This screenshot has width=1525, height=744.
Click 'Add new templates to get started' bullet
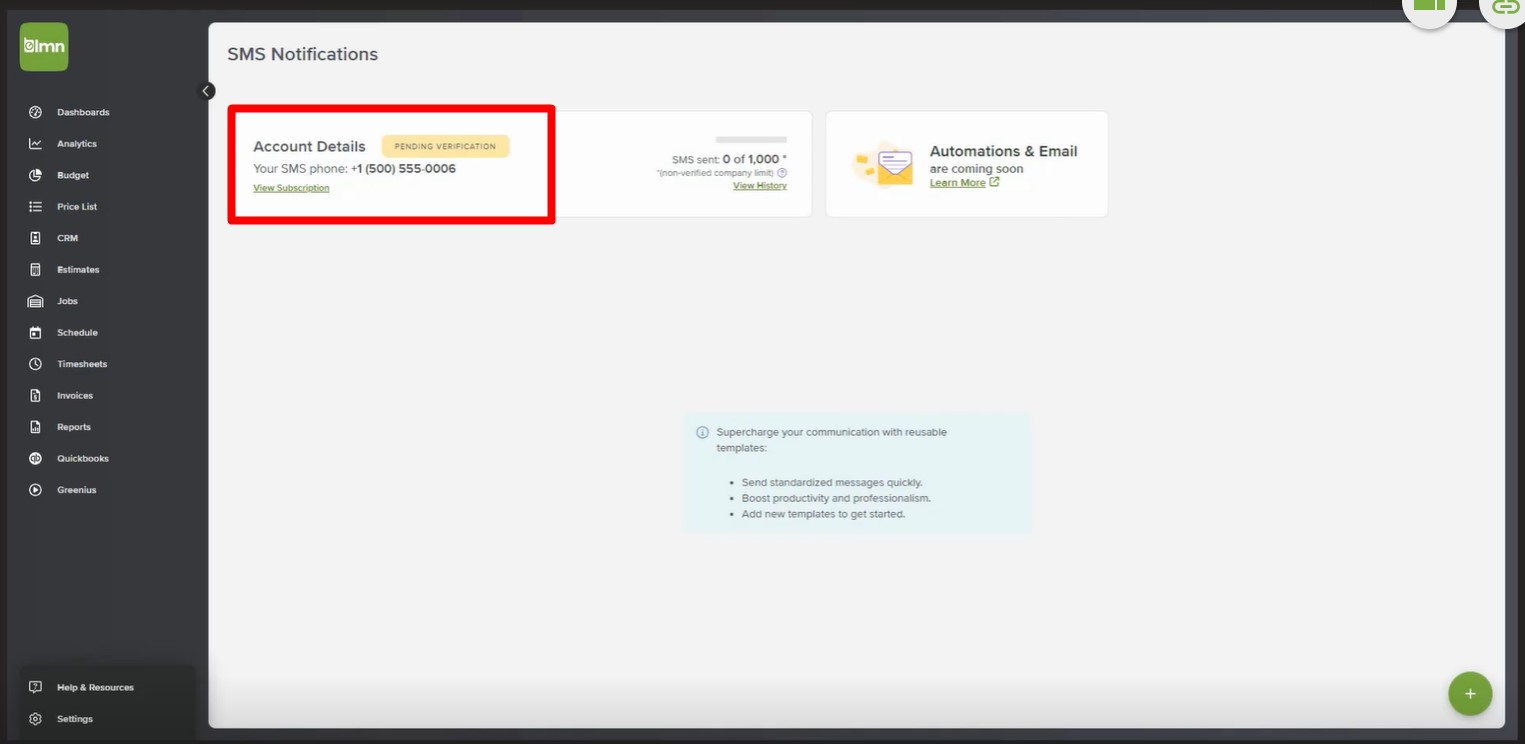pos(823,514)
